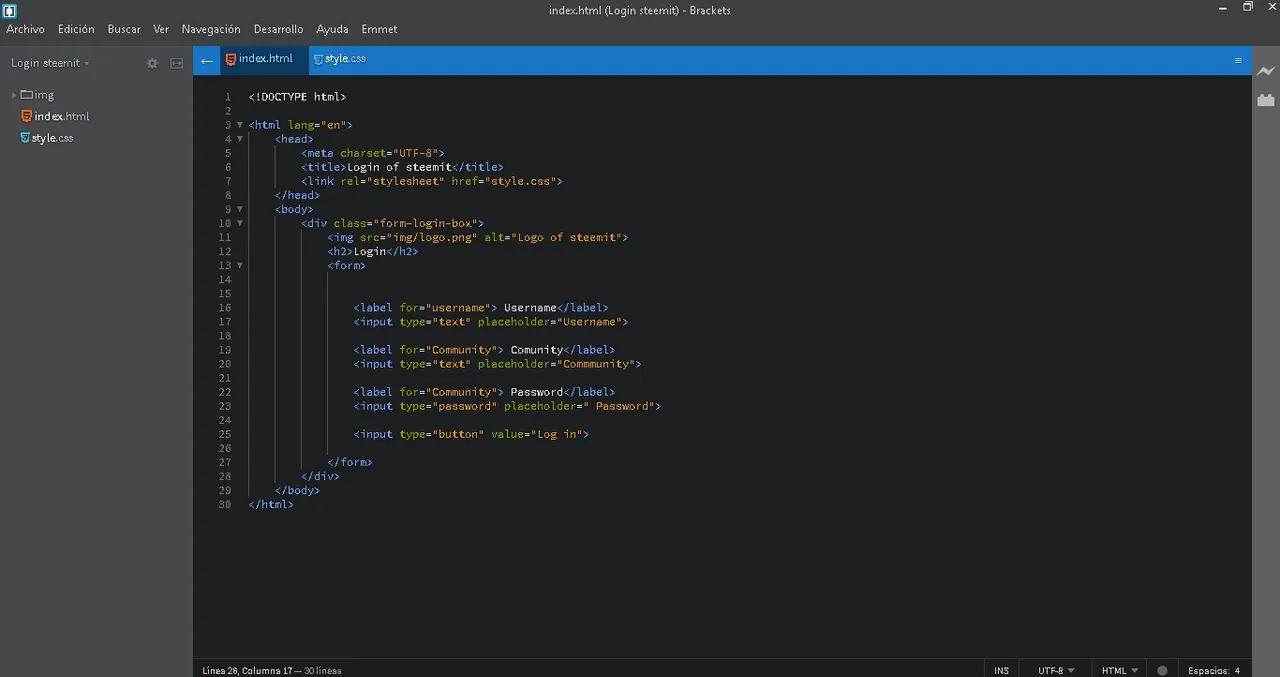This screenshot has height=677, width=1280.
Task: Click the HTML5 icon on the index.html tab
Action: coord(231,59)
